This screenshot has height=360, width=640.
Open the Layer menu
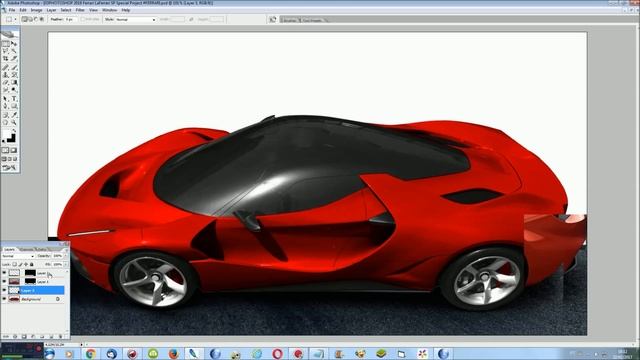coord(51,10)
